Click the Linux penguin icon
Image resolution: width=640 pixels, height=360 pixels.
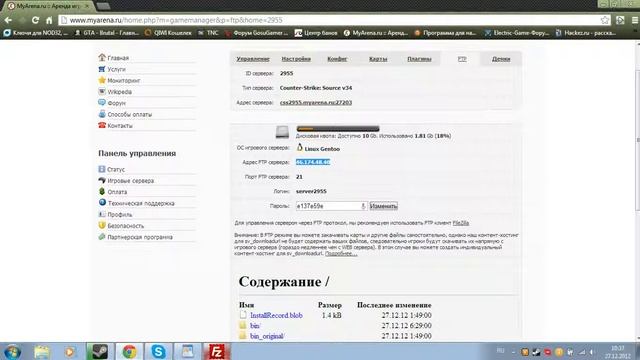click(300, 148)
